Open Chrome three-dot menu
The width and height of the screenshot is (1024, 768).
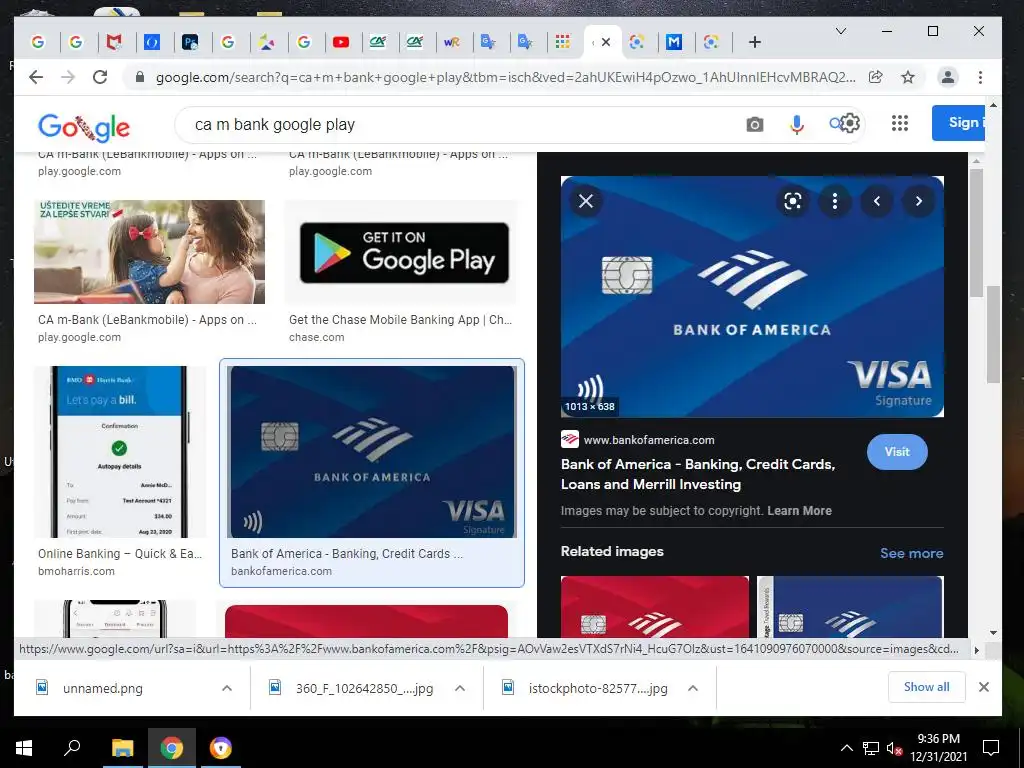point(980,77)
